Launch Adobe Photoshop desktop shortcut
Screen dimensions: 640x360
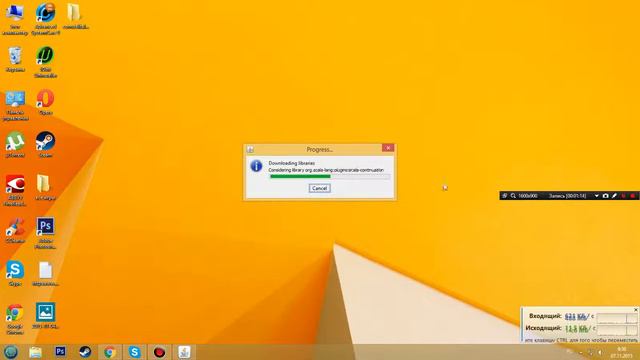[x=45, y=233]
